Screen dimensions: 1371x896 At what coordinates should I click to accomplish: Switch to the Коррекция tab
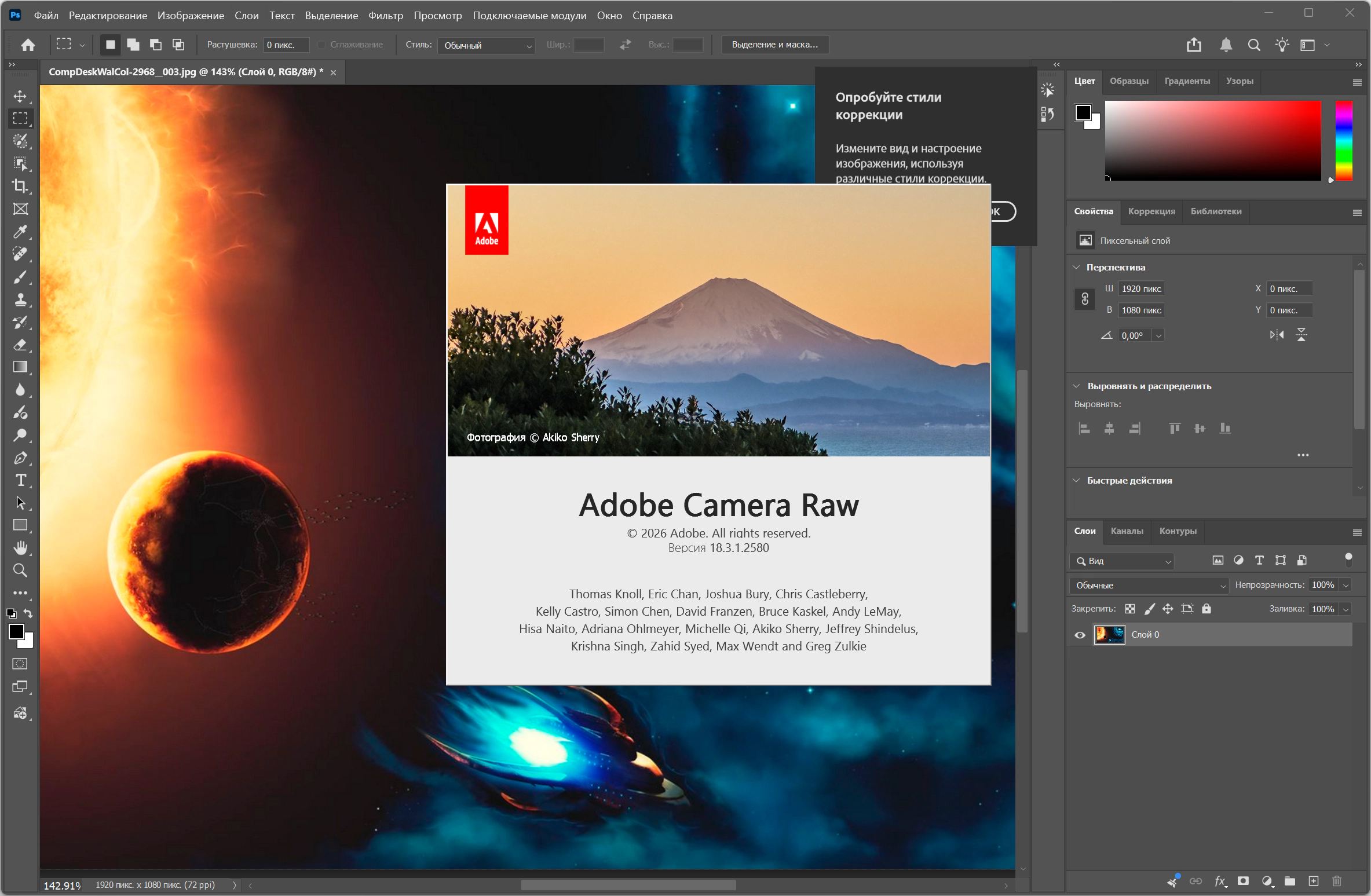click(1151, 211)
